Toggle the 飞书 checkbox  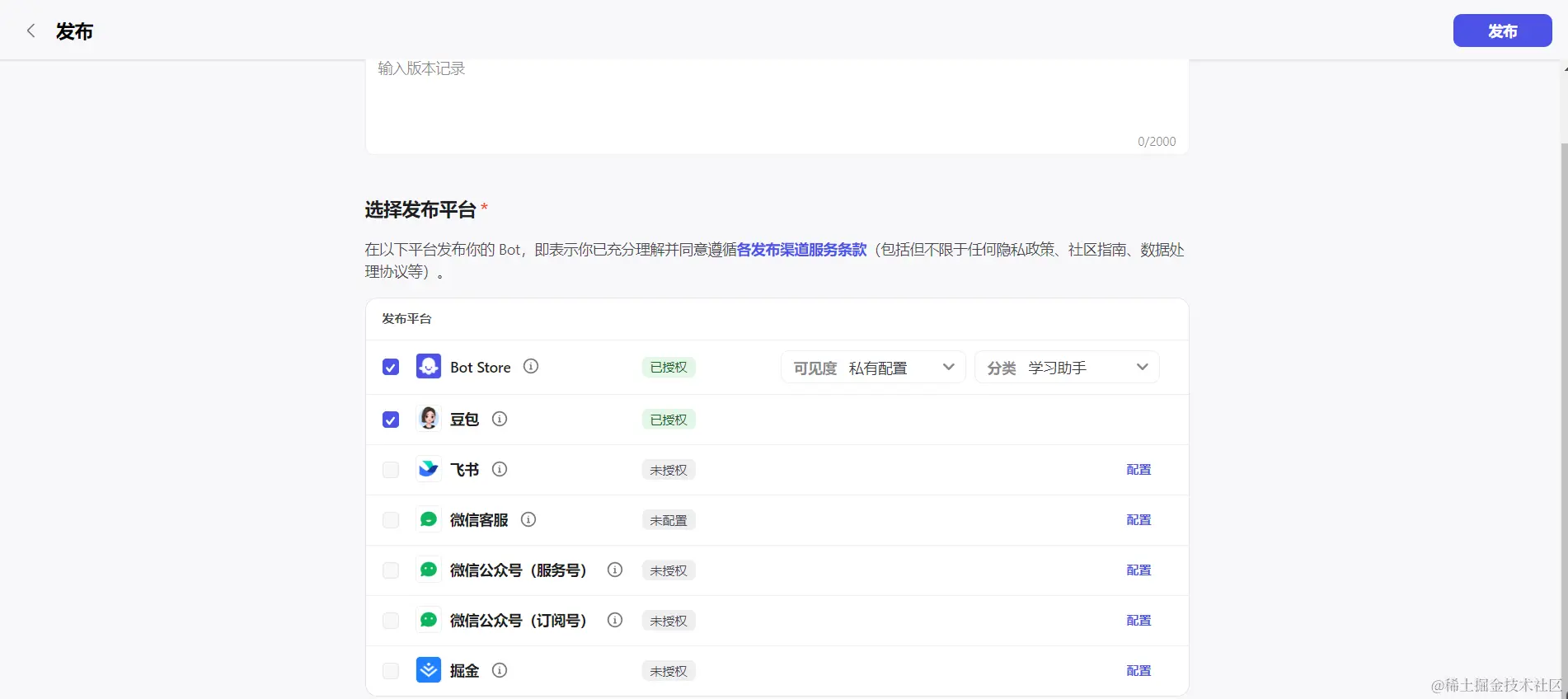pos(391,470)
